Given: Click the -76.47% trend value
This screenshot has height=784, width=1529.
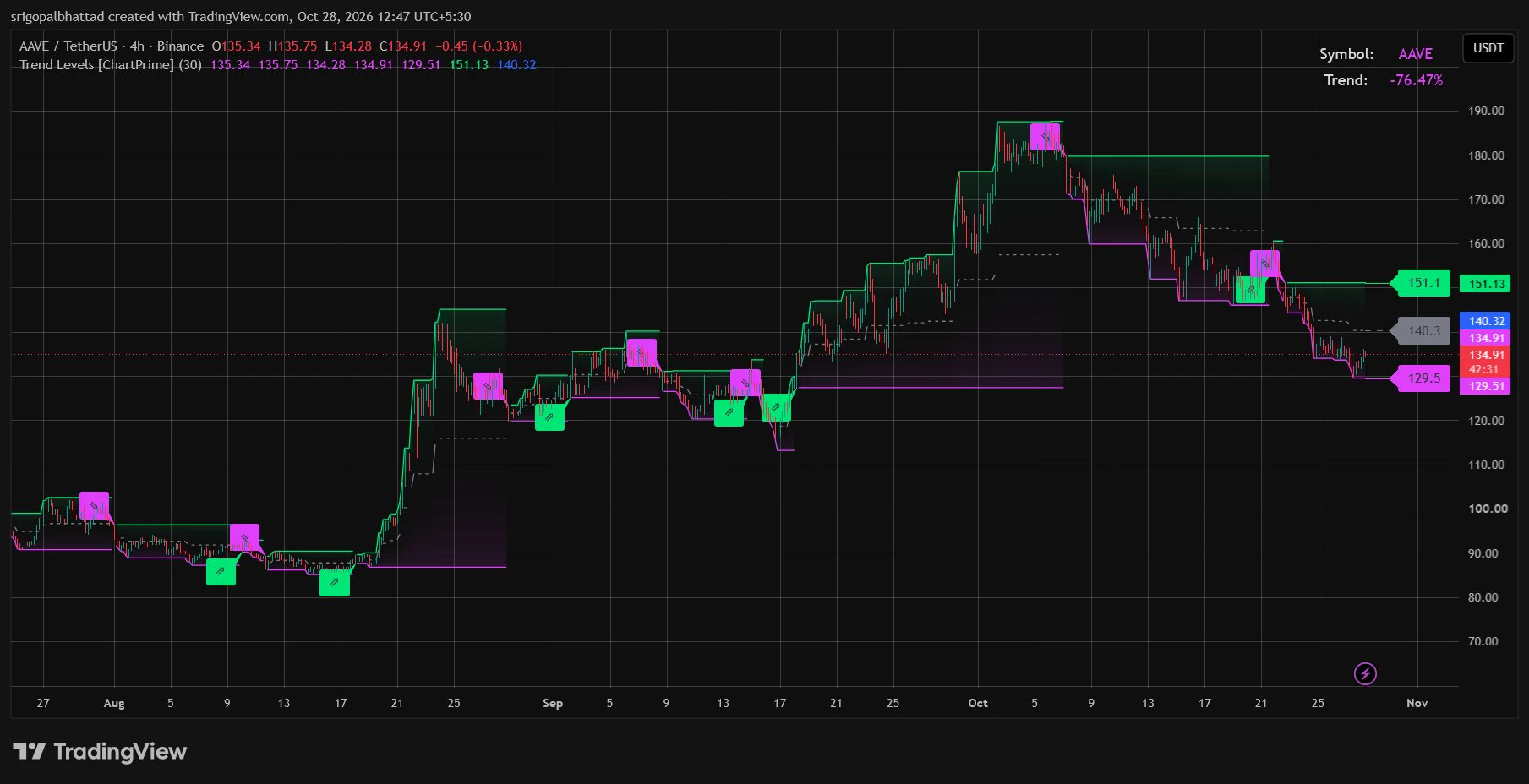Looking at the screenshot, I should 1417,80.
